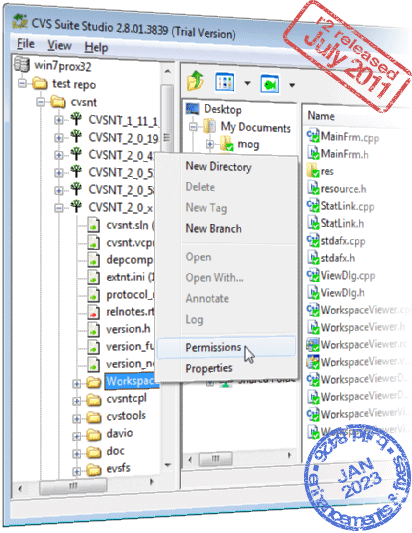
Task: Expand the cvsntcpl folder node
Action: pyautogui.click(x=76, y=401)
